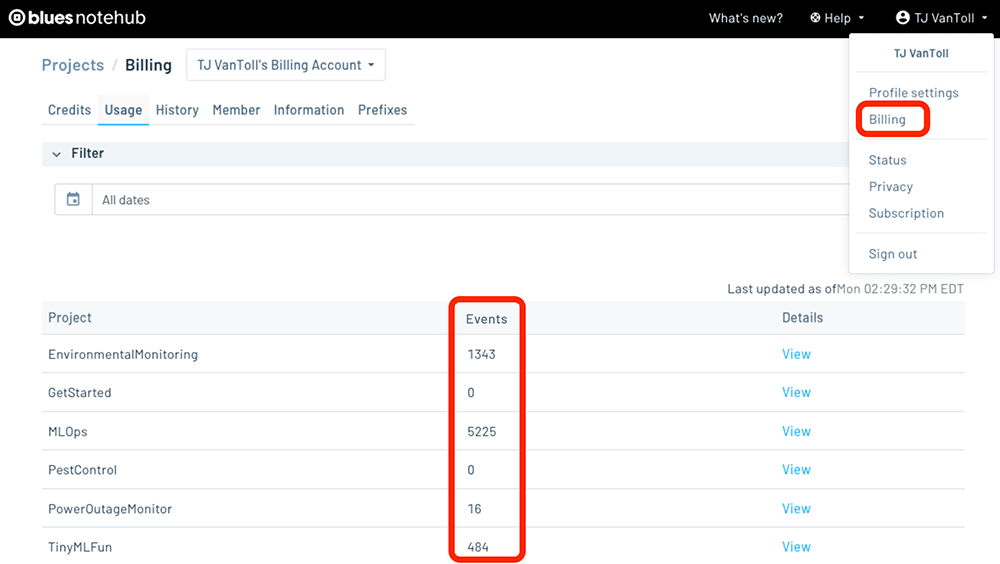Select the Usage tab
Screen dimensions: 1000x564
pyautogui.click(x=123, y=110)
